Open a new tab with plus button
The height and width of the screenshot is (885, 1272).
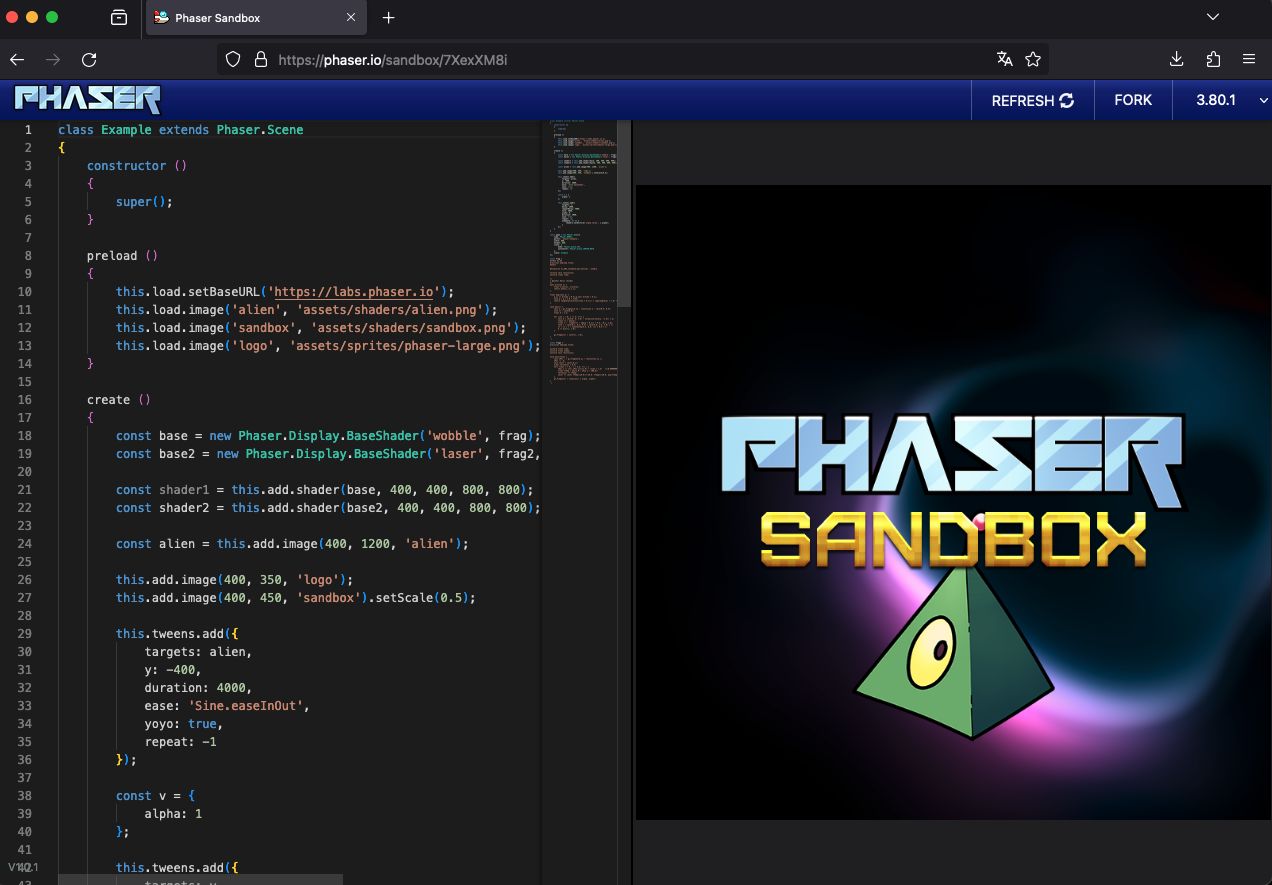[x=389, y=18]
